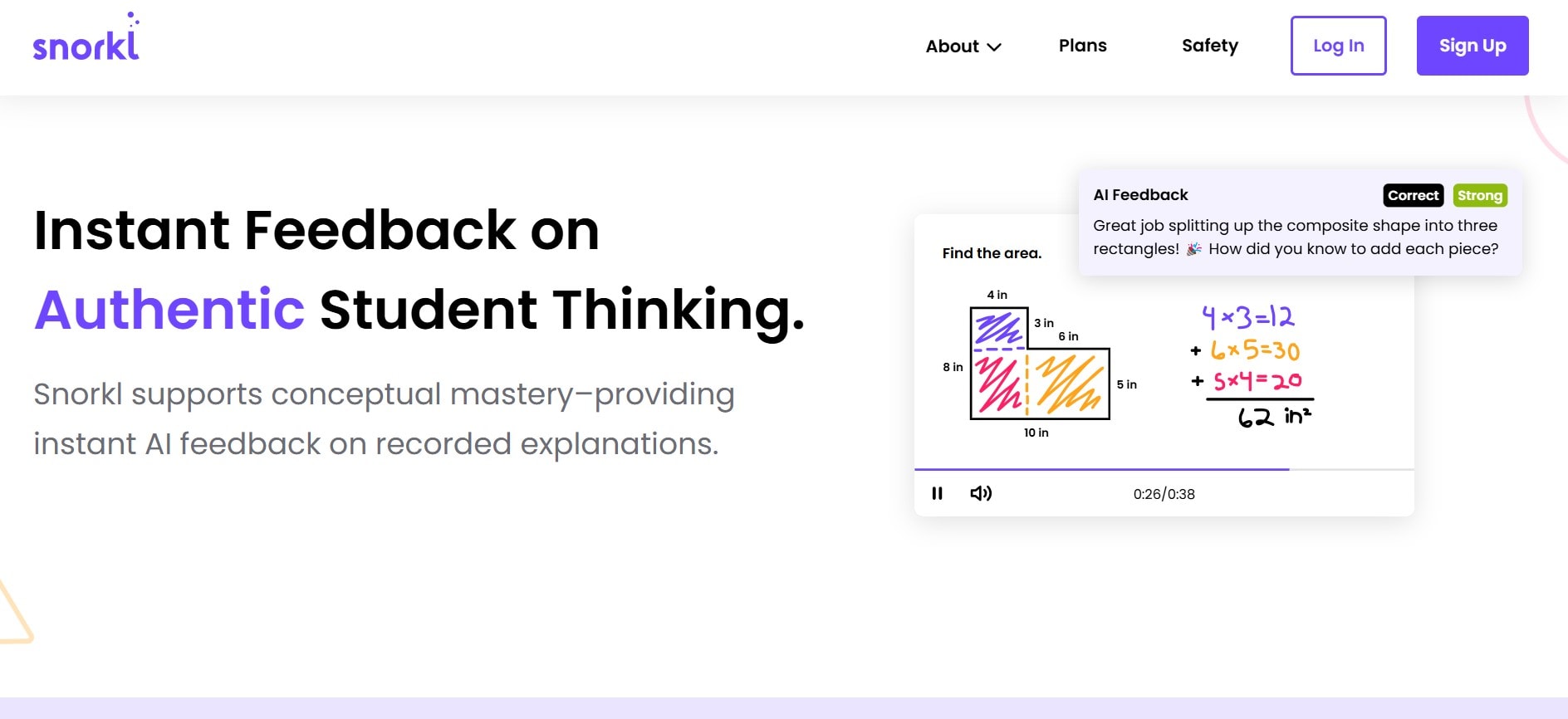Click the composite shape area diagram
The image size is (1568, 719).
click(x=1040, y=364)
